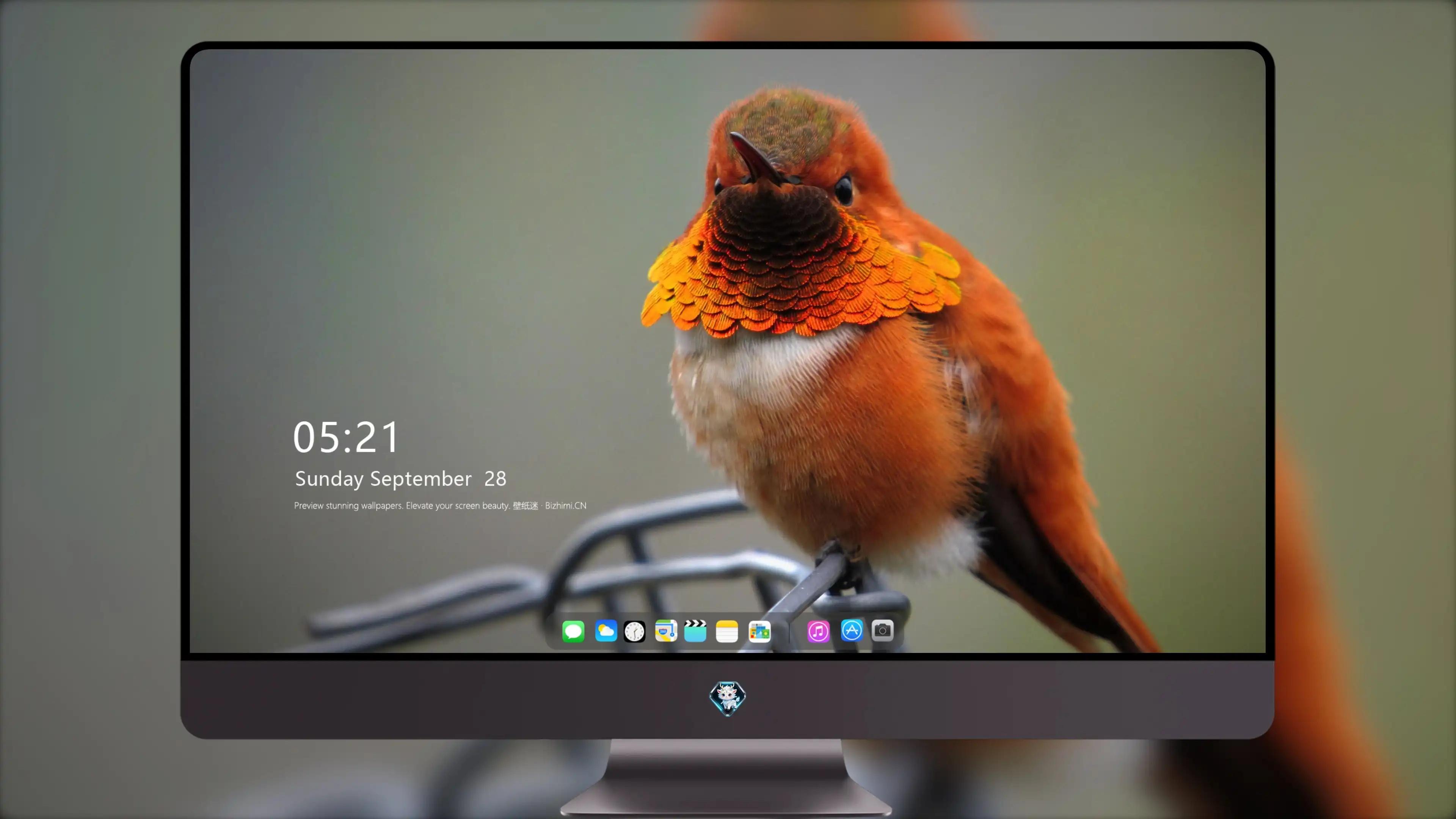
Task: Open the Clock app in the dock
Action: [x=634, y=631]
